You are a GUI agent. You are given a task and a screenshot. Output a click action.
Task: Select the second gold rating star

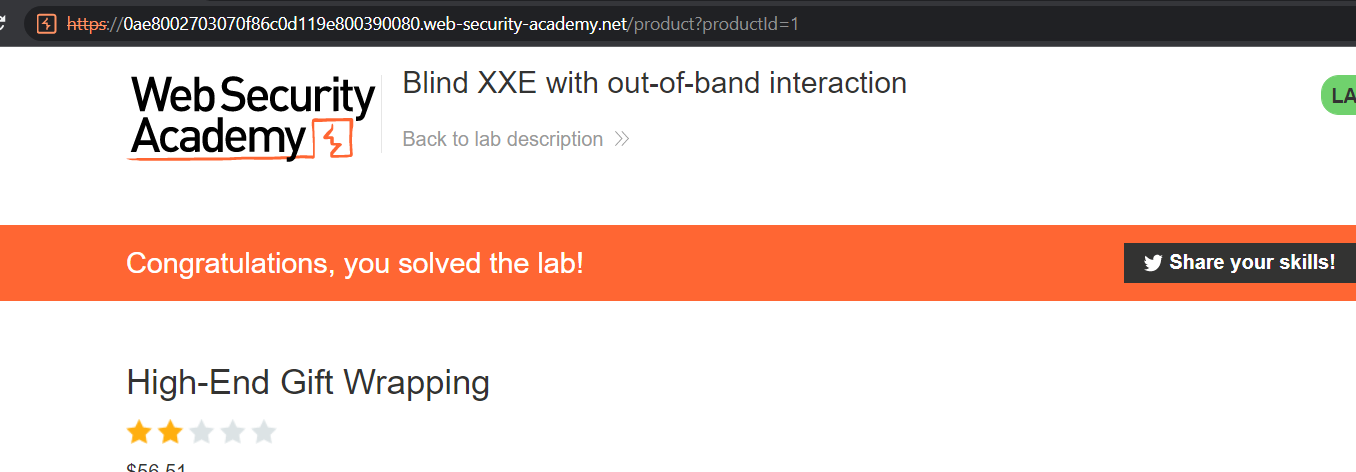[170, 432]
